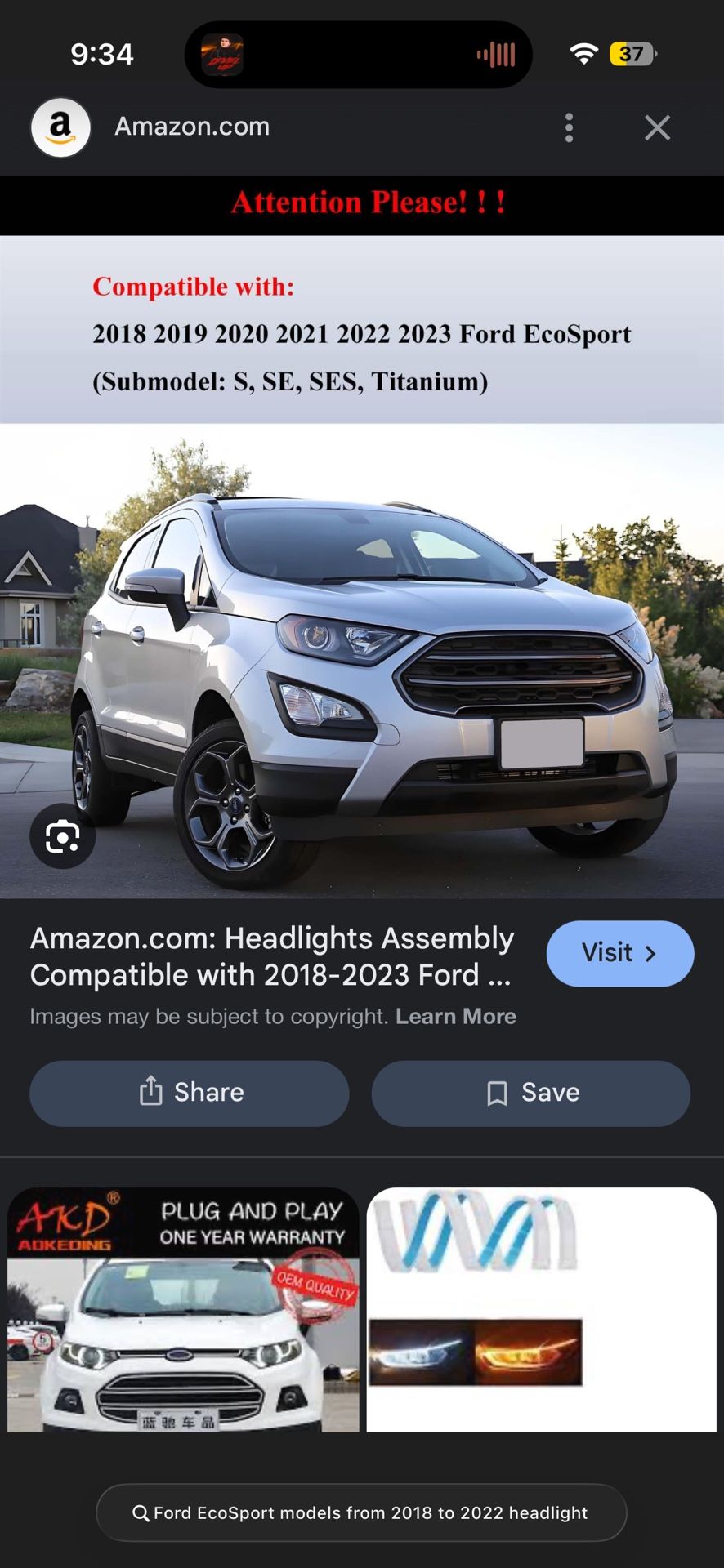
Task: Tap the chevron on the Visit button
Action: pos(650,953)
